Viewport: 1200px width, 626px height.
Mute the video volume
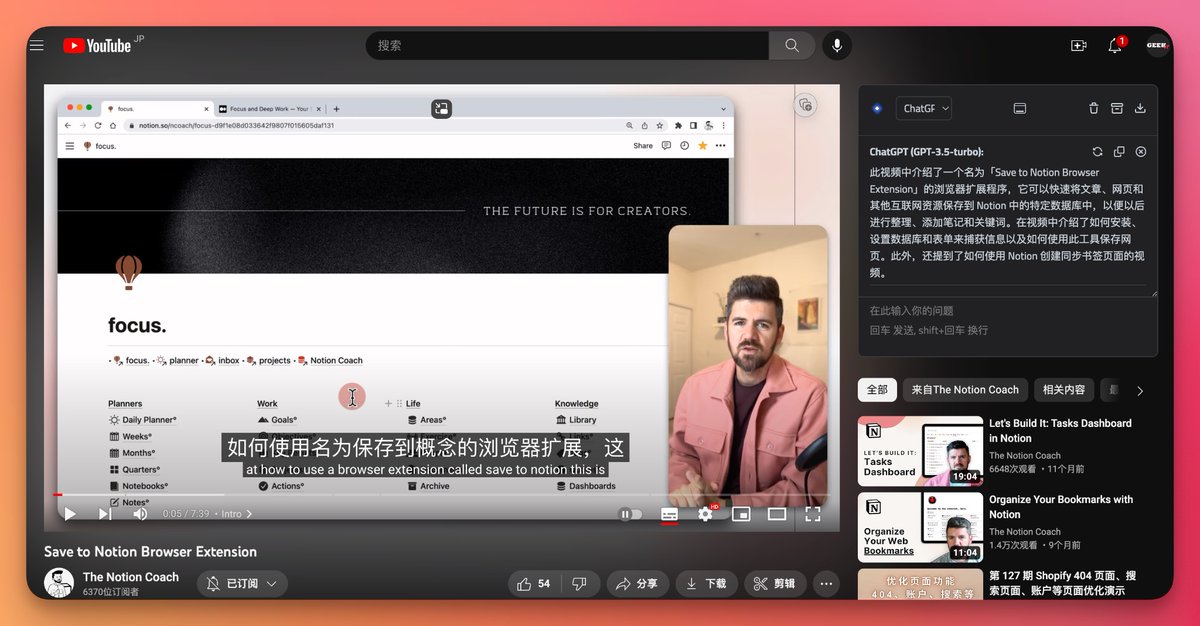(x=140, y=514)
